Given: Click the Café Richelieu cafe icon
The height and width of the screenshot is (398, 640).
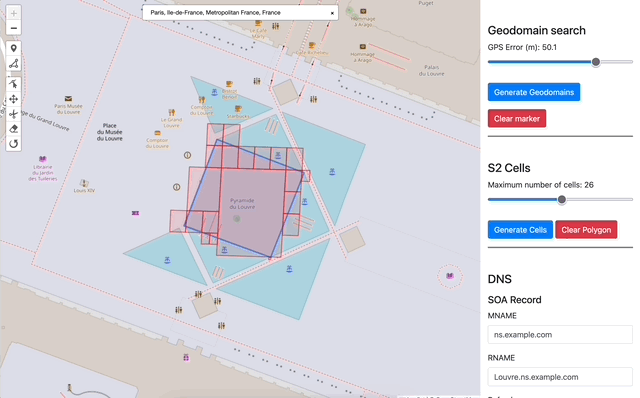Looking at the screenshot, I should click(312, 45).
